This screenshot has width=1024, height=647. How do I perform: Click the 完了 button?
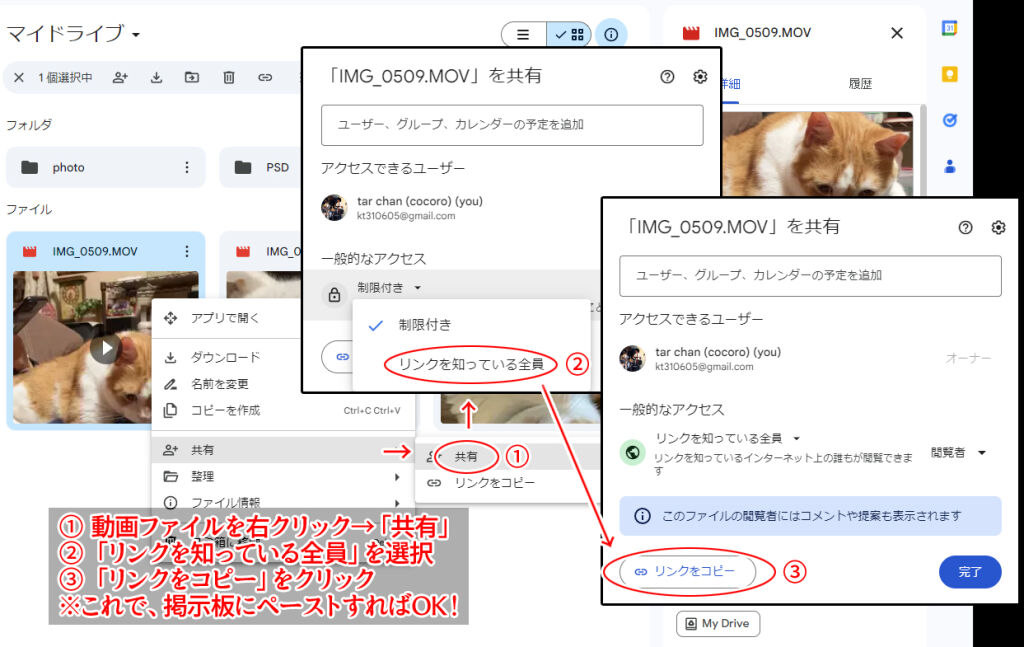969,572
